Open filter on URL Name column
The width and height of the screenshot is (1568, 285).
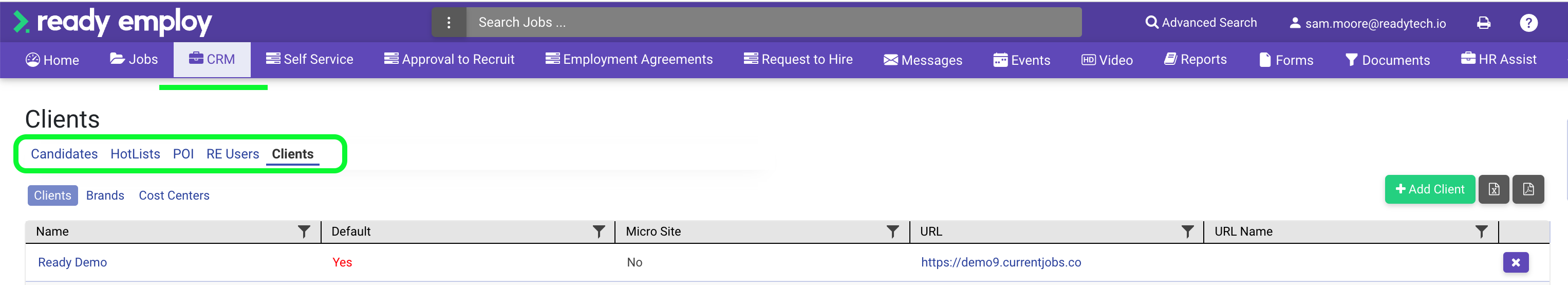(x=1481, y=231)
